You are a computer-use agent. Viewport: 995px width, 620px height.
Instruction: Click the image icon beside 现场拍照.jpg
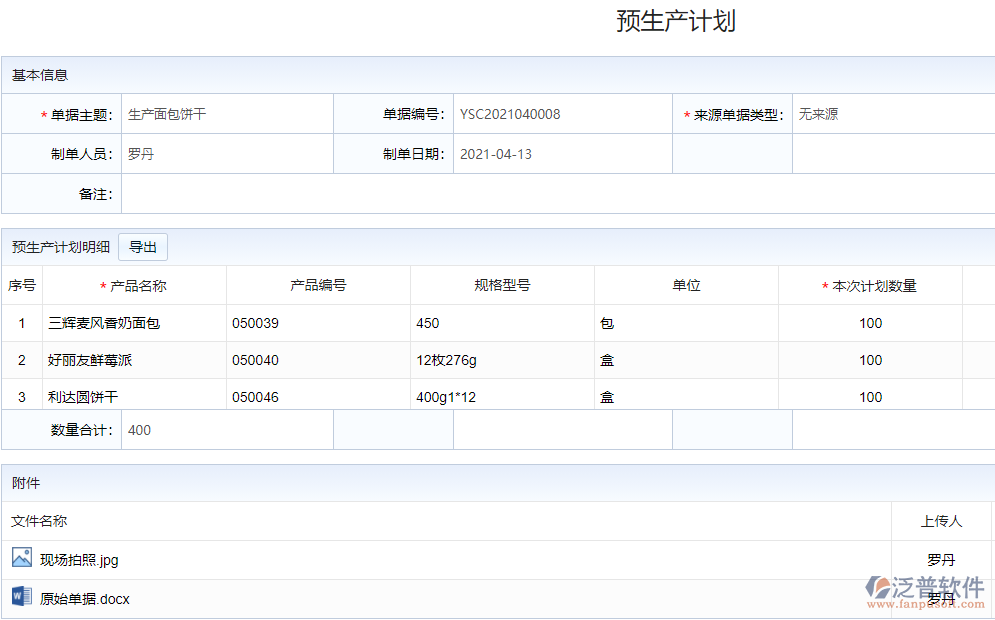20,558
